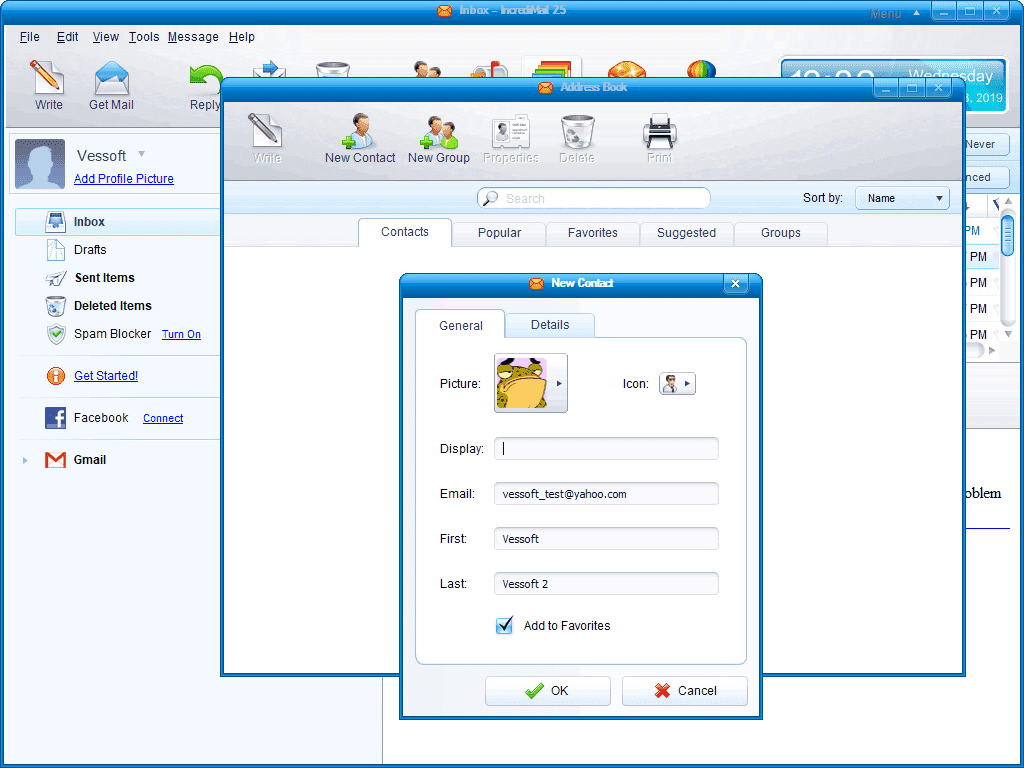Open the Icon selector dropdown in New Contact
1024x768 pixels.
[x=677, y=383]
